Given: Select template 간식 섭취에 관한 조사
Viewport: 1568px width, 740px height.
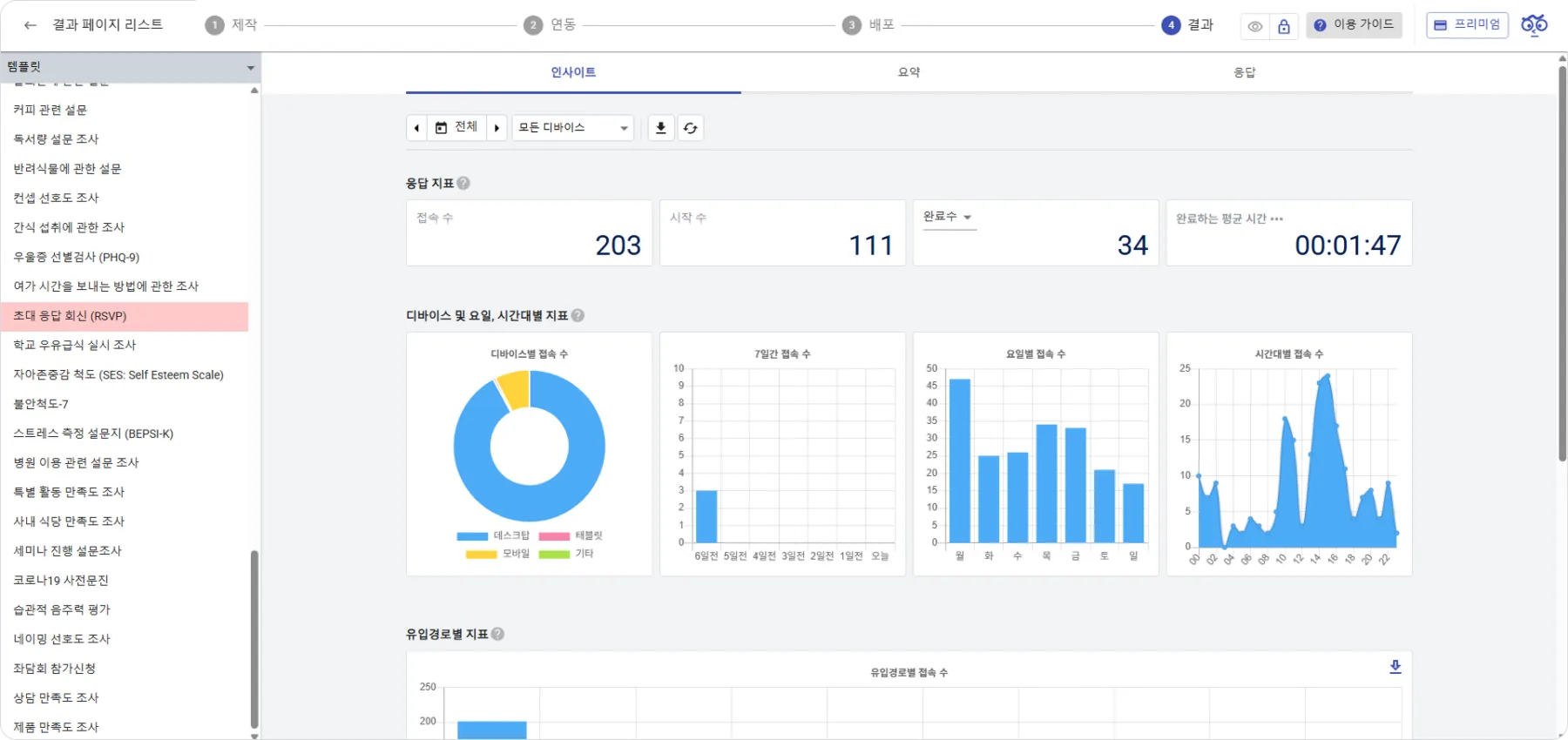Looking at the screenshot, I should (x=125, y=227).
